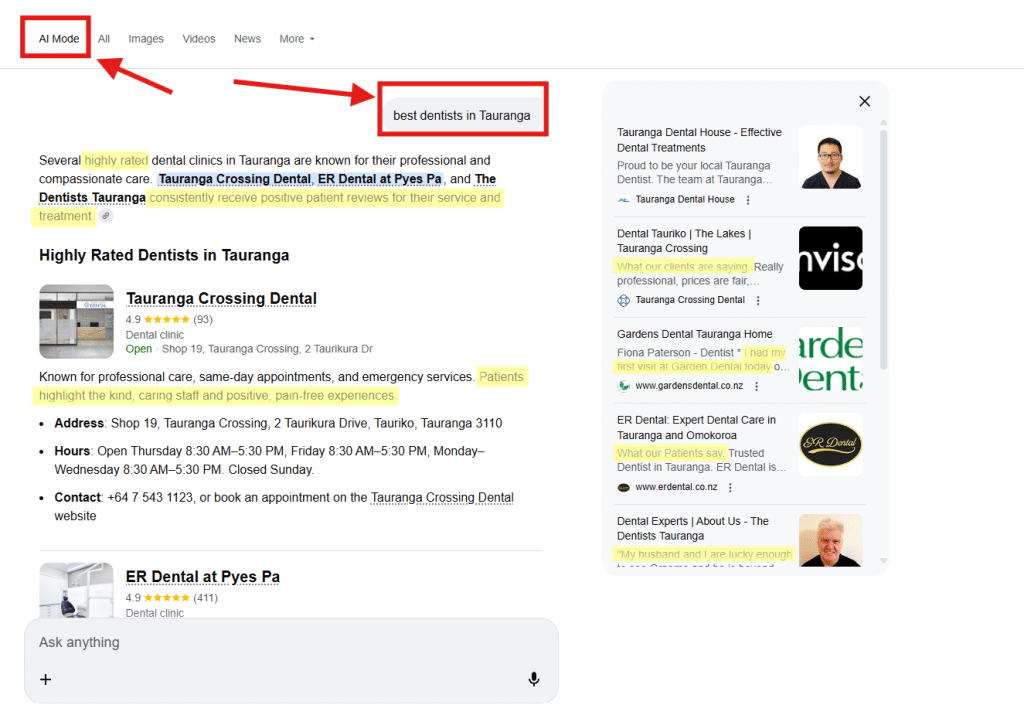Image resolution: width=1024 pixels, height=705 pixels.
Task: Expand the More dropdown menu
Action: 297,39
